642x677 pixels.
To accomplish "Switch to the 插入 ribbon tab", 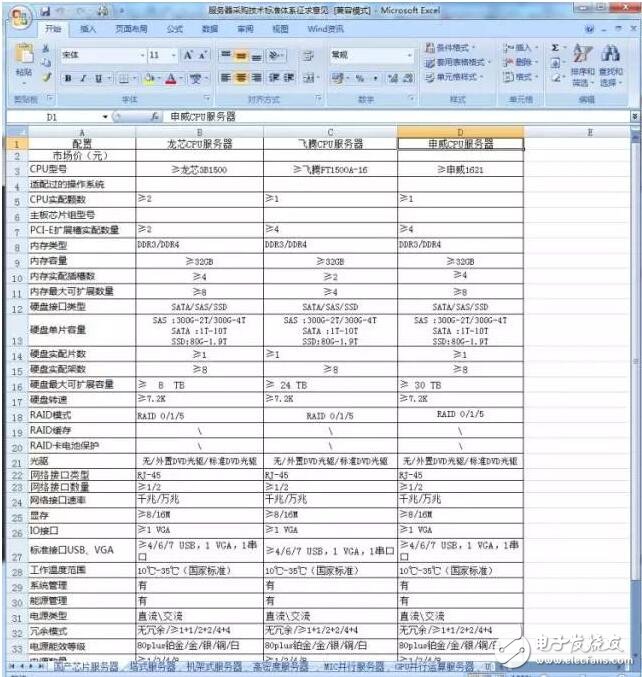I will pos(88,29).
